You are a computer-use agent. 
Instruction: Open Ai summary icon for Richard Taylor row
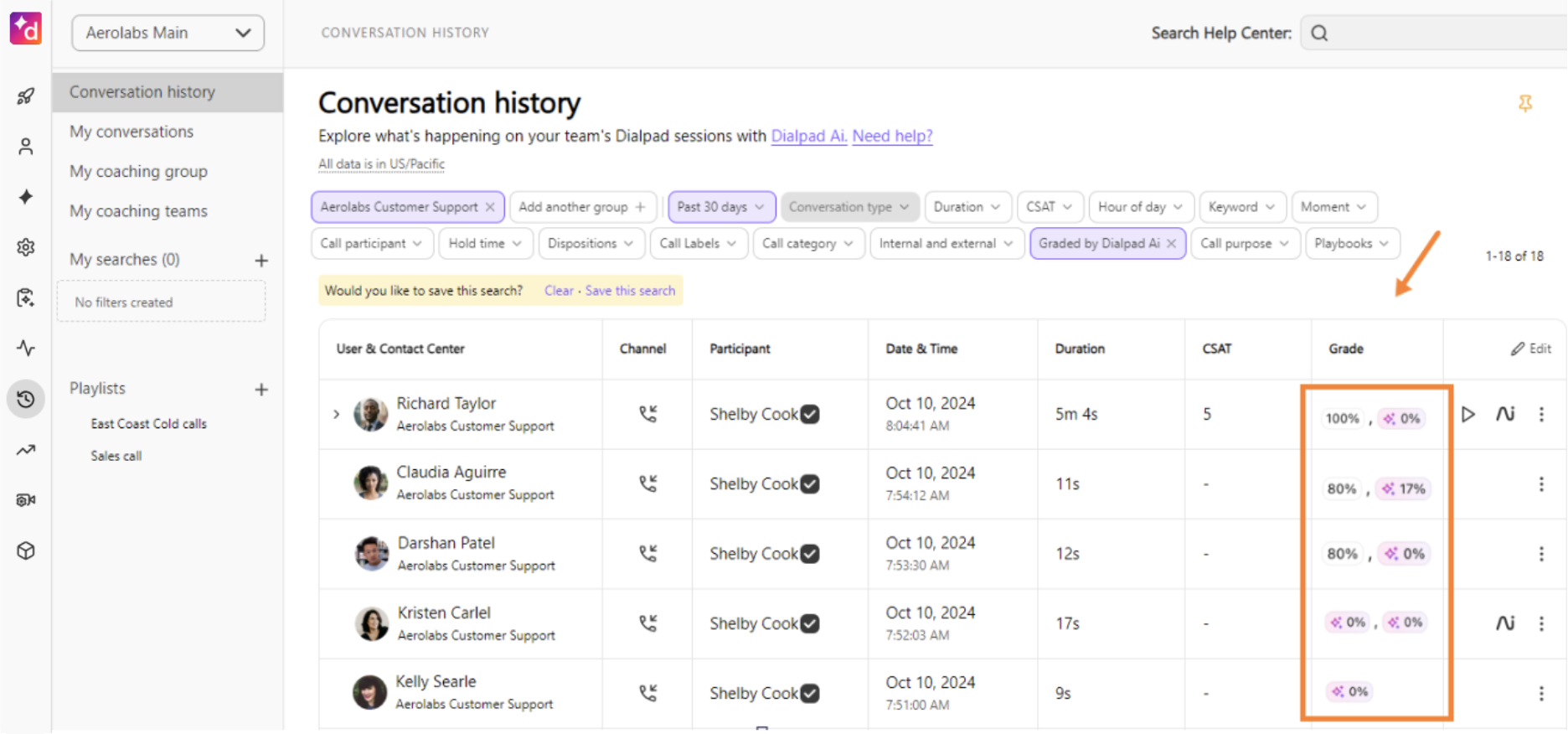coord(1505,414)
